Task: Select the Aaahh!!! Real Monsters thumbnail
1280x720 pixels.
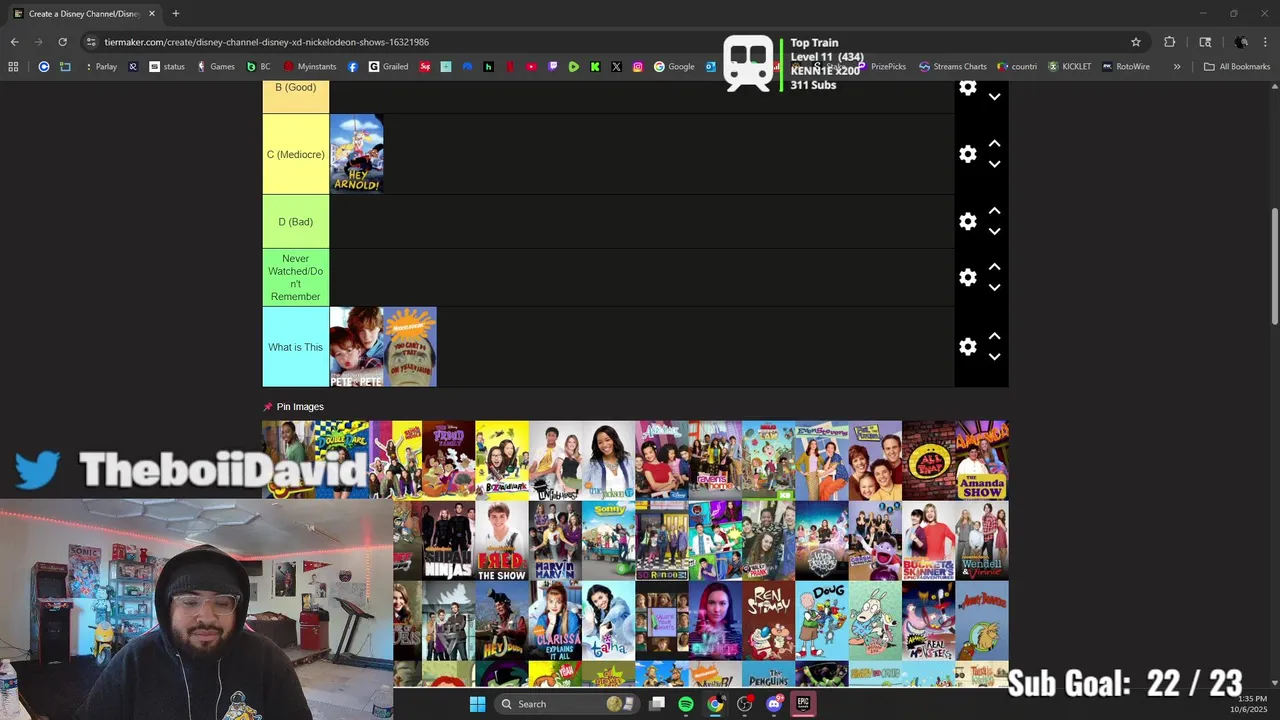Action: (928, 621)
